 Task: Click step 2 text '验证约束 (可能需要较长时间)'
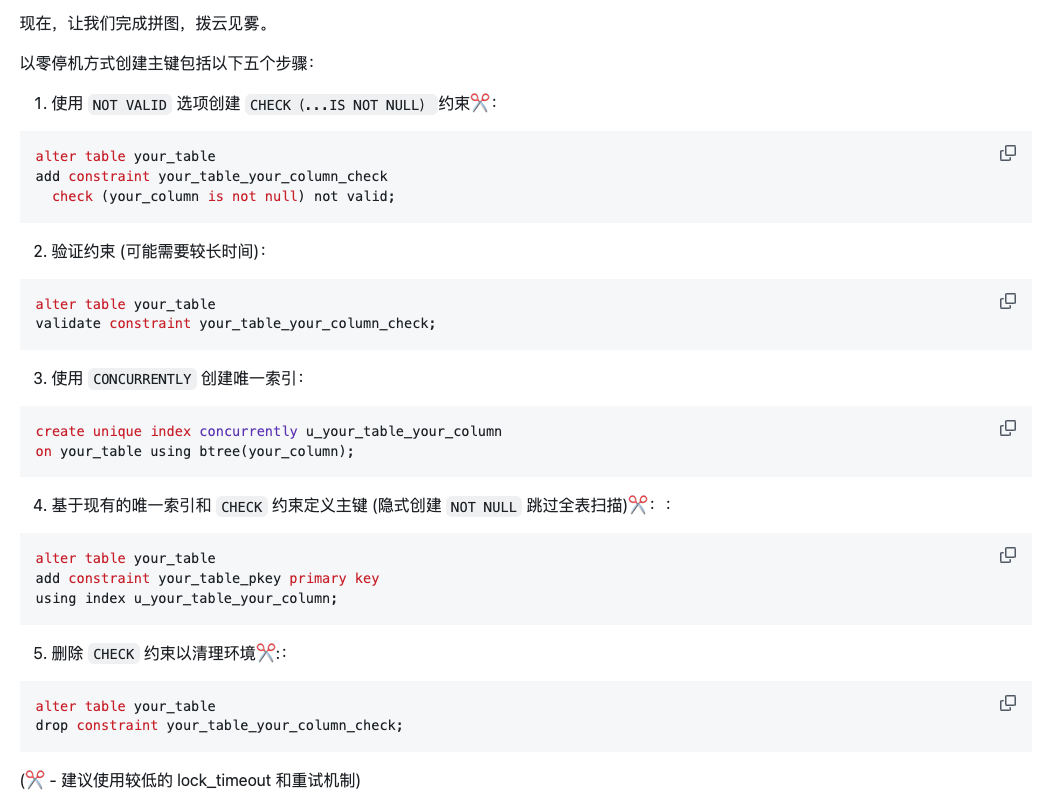click(155, 251)
